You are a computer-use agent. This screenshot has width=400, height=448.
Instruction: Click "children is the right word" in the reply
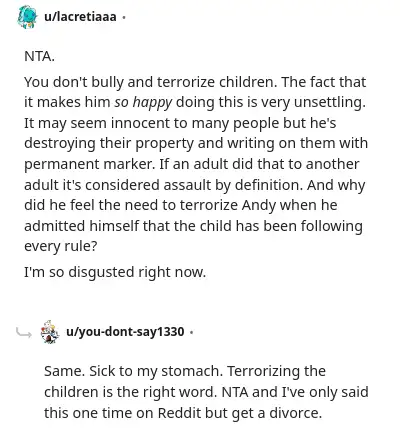pos(130,392)
